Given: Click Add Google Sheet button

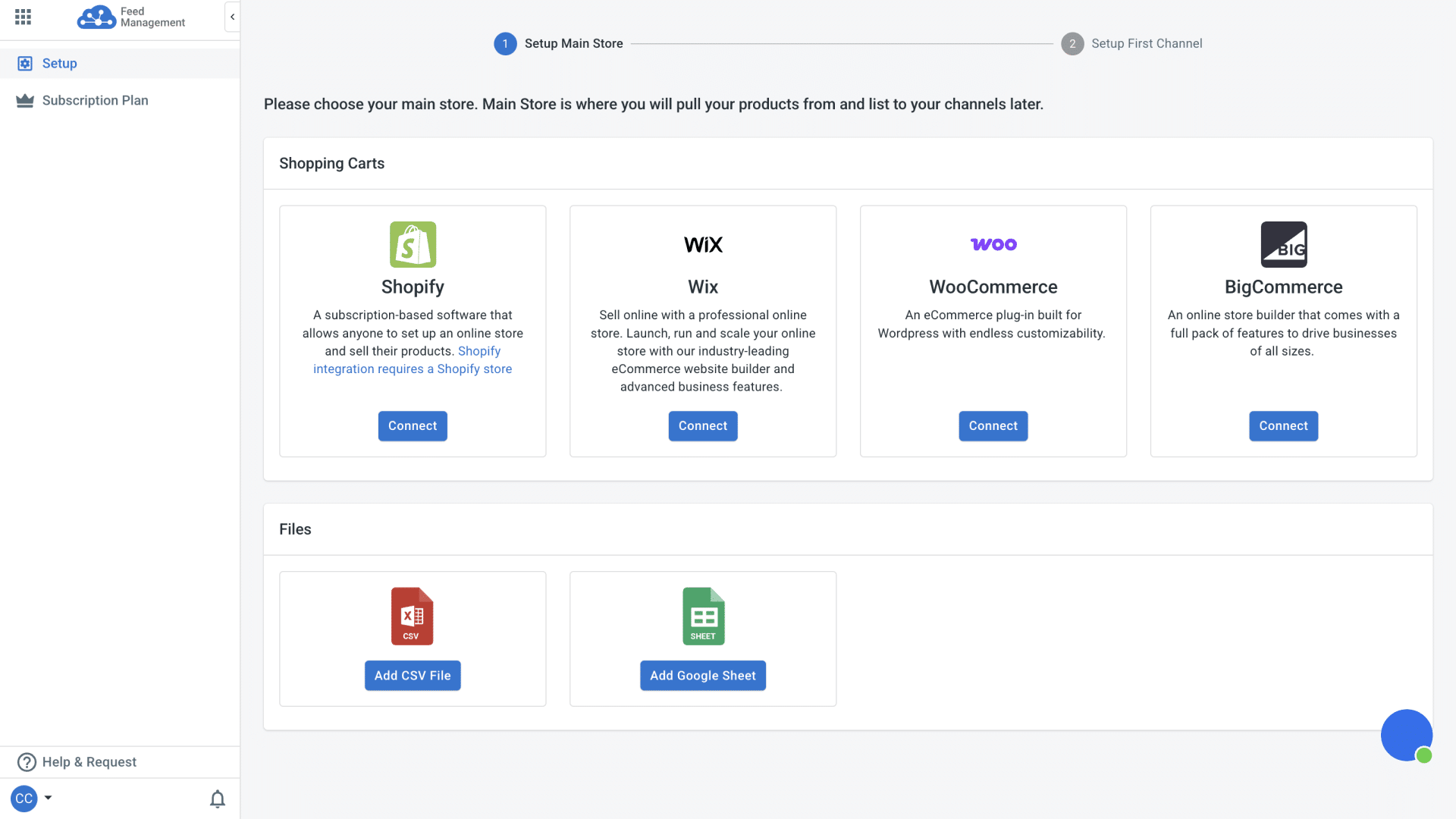Looking at the screenshot, I should click(703, 676).
